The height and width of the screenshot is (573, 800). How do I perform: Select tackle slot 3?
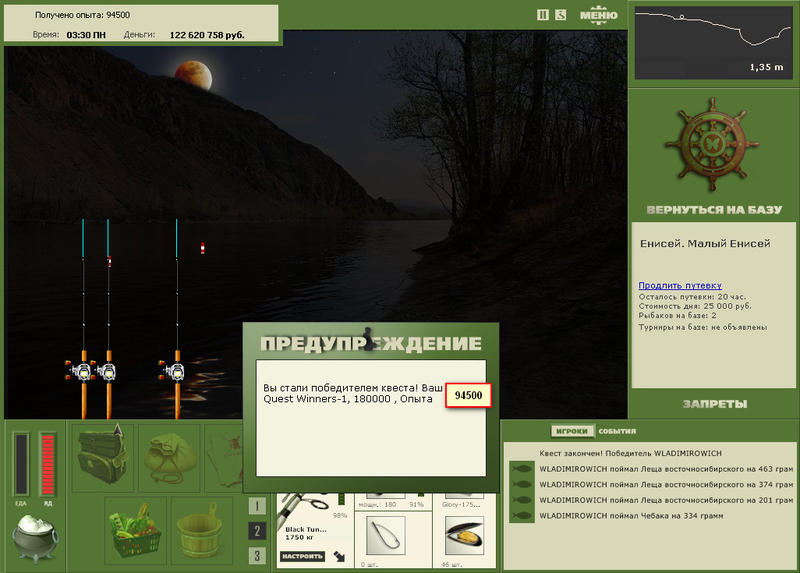[257, 556]
